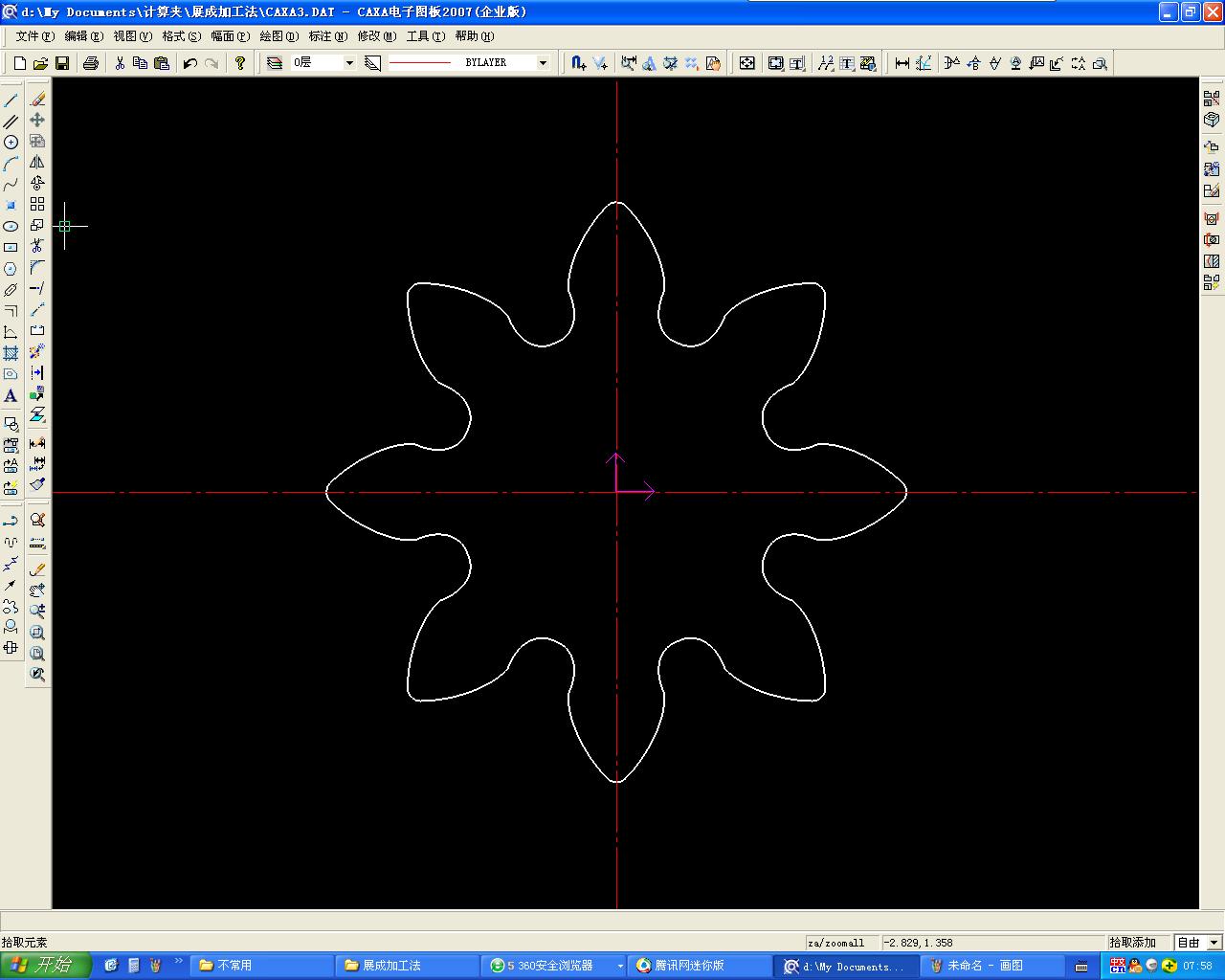The image size is (1225, 980).
Task: Select the Line drawing tool
Action: [x=11, y=100]
